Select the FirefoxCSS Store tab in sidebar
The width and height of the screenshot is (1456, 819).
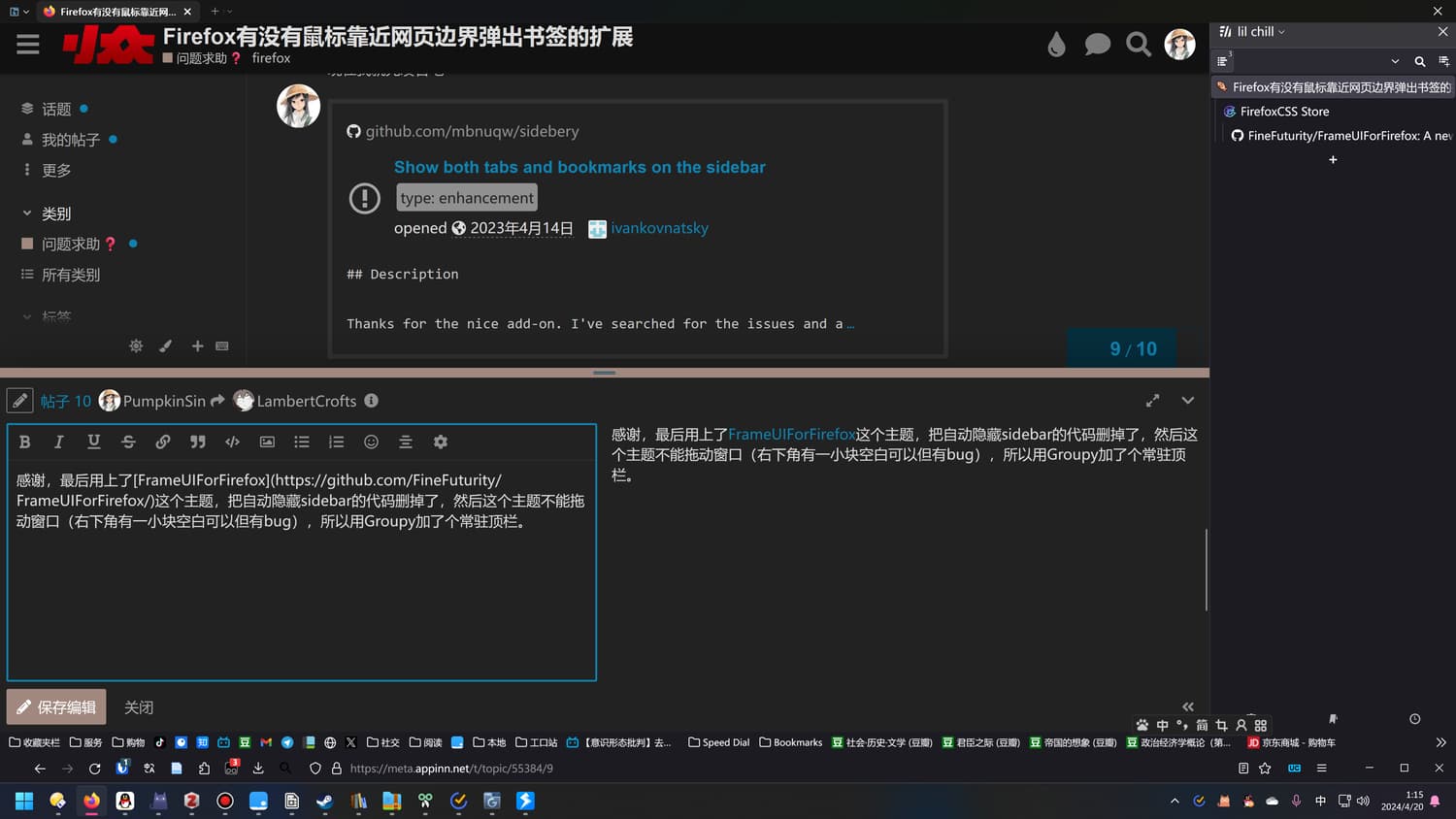(1283, 112)
